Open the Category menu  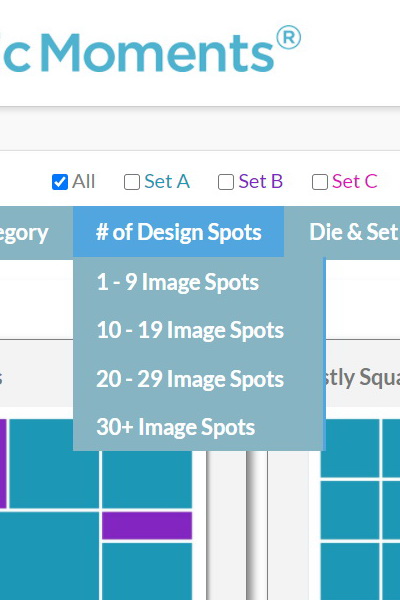(x=24, y=233)
